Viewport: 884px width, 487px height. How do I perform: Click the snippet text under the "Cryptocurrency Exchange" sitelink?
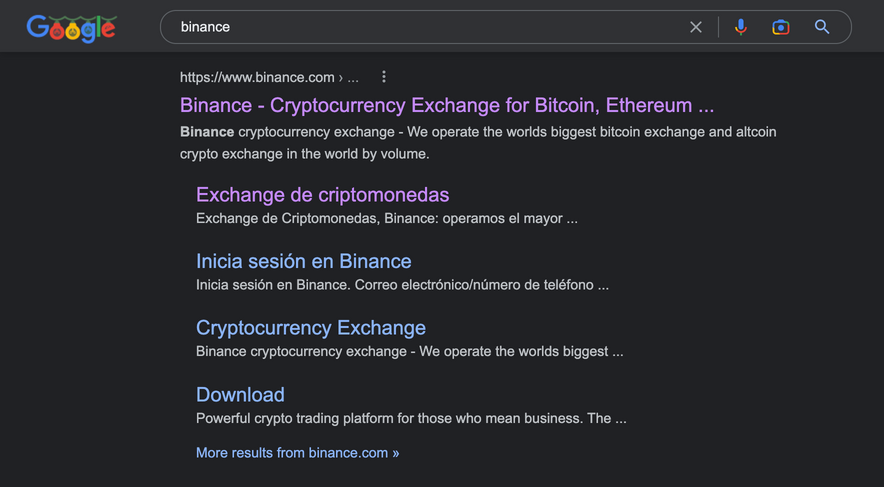coord(409,352)
